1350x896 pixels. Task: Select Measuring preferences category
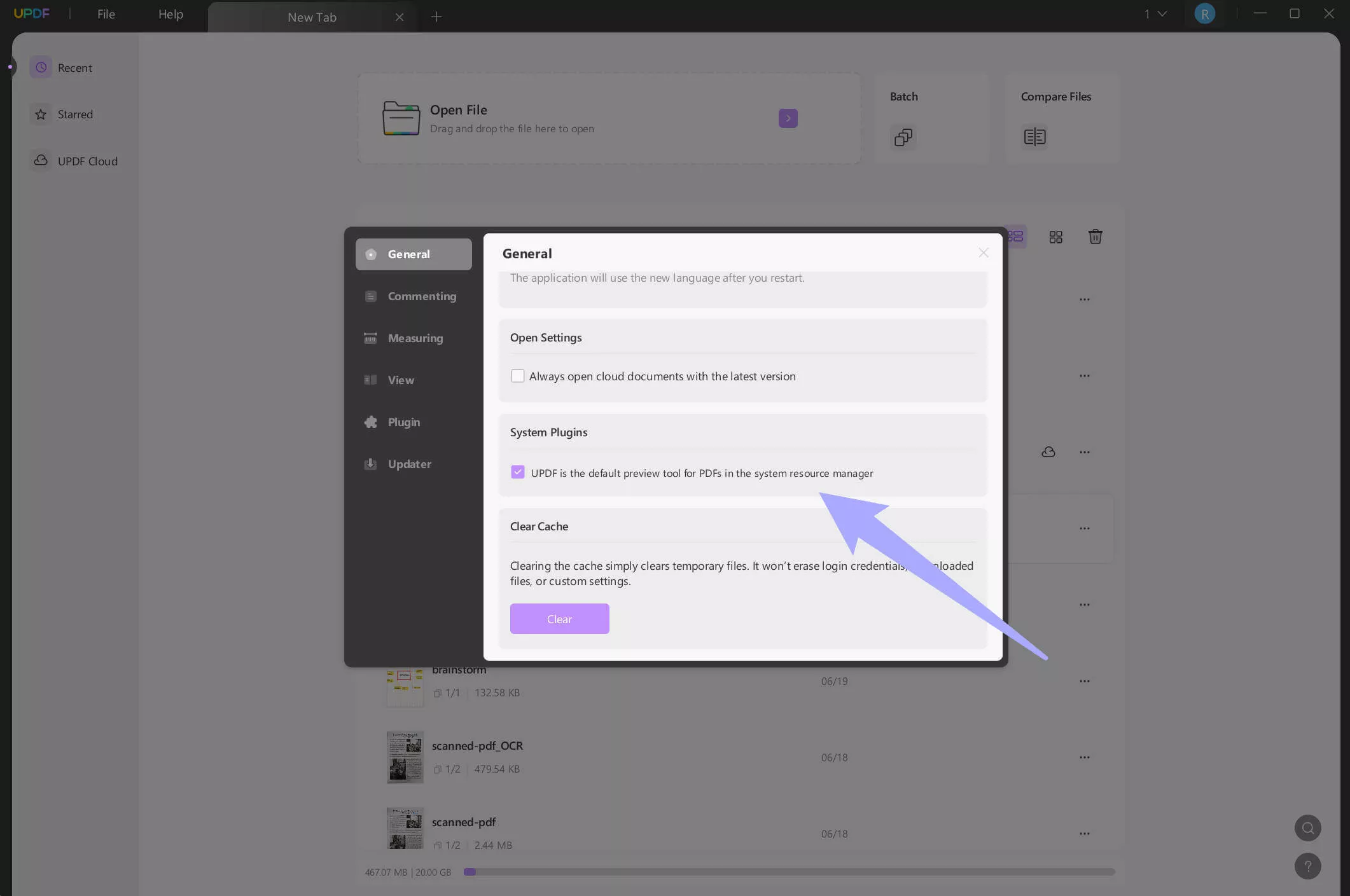point(414,338)
